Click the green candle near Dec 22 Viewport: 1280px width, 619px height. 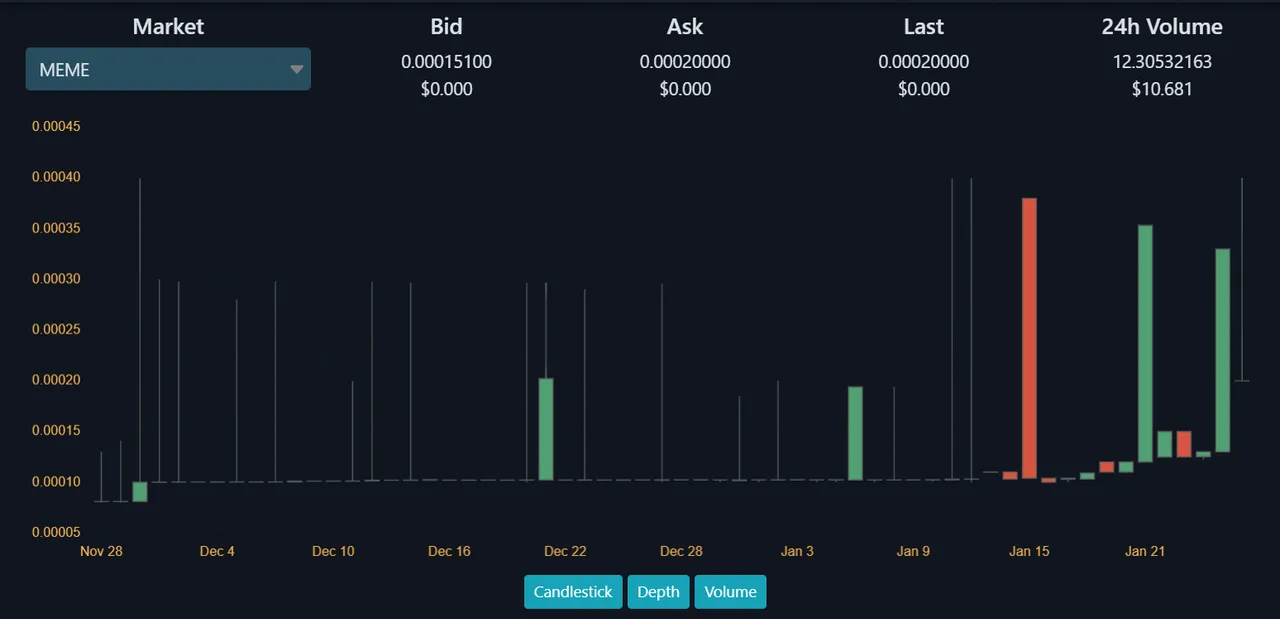(x=546, y=429)
